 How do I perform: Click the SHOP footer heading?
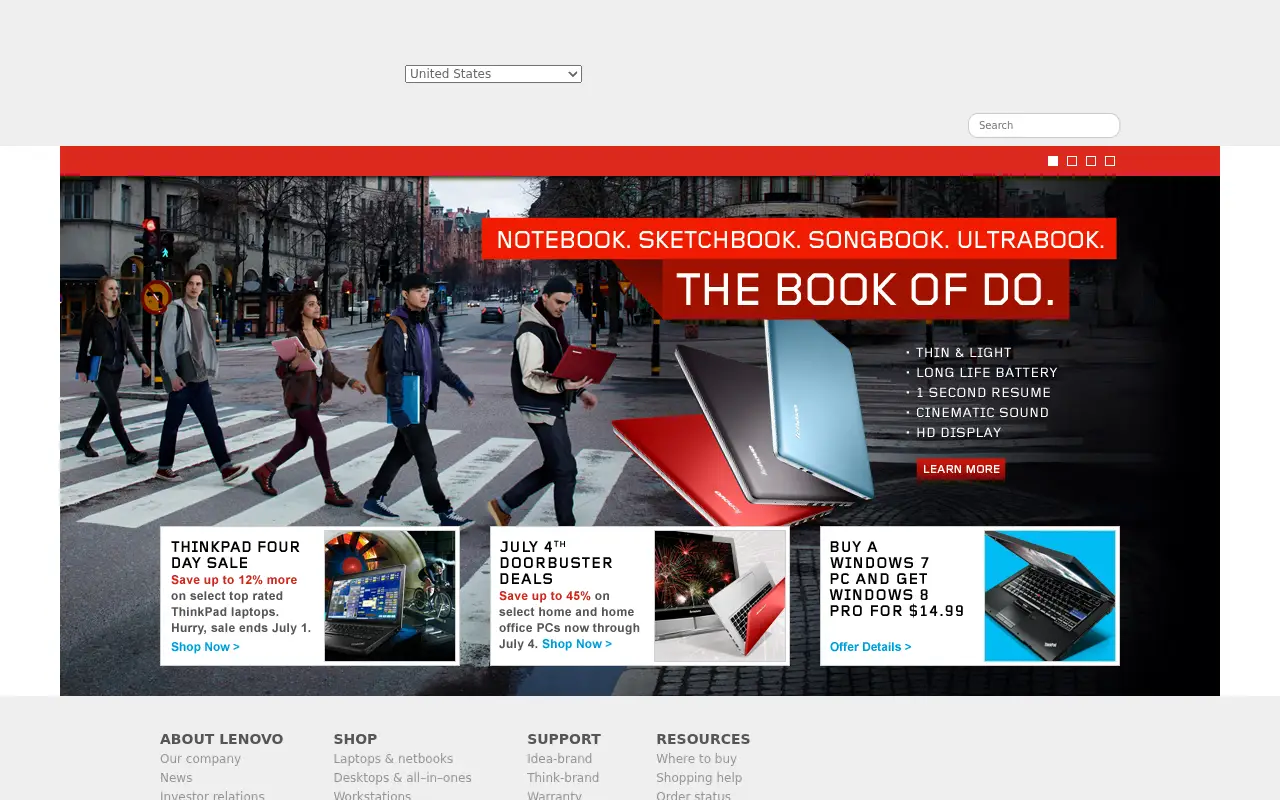tap(355, 739)
